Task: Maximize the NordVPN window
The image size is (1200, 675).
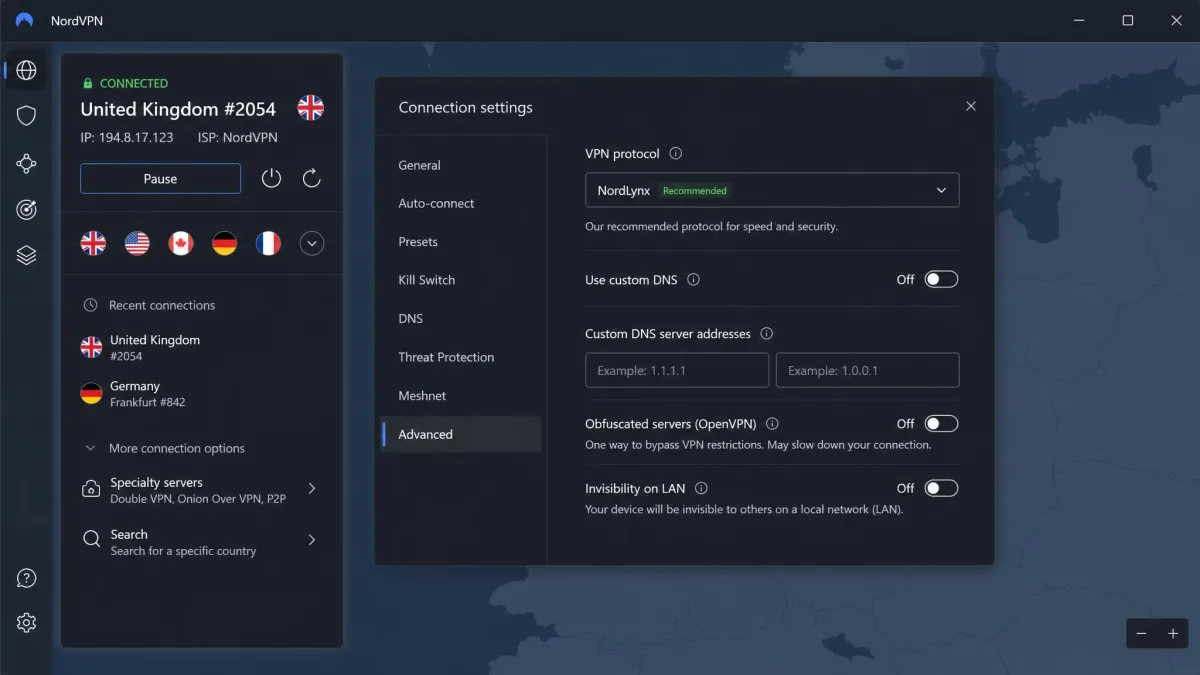Action: pyautogui.click(x=1128, y=20)
